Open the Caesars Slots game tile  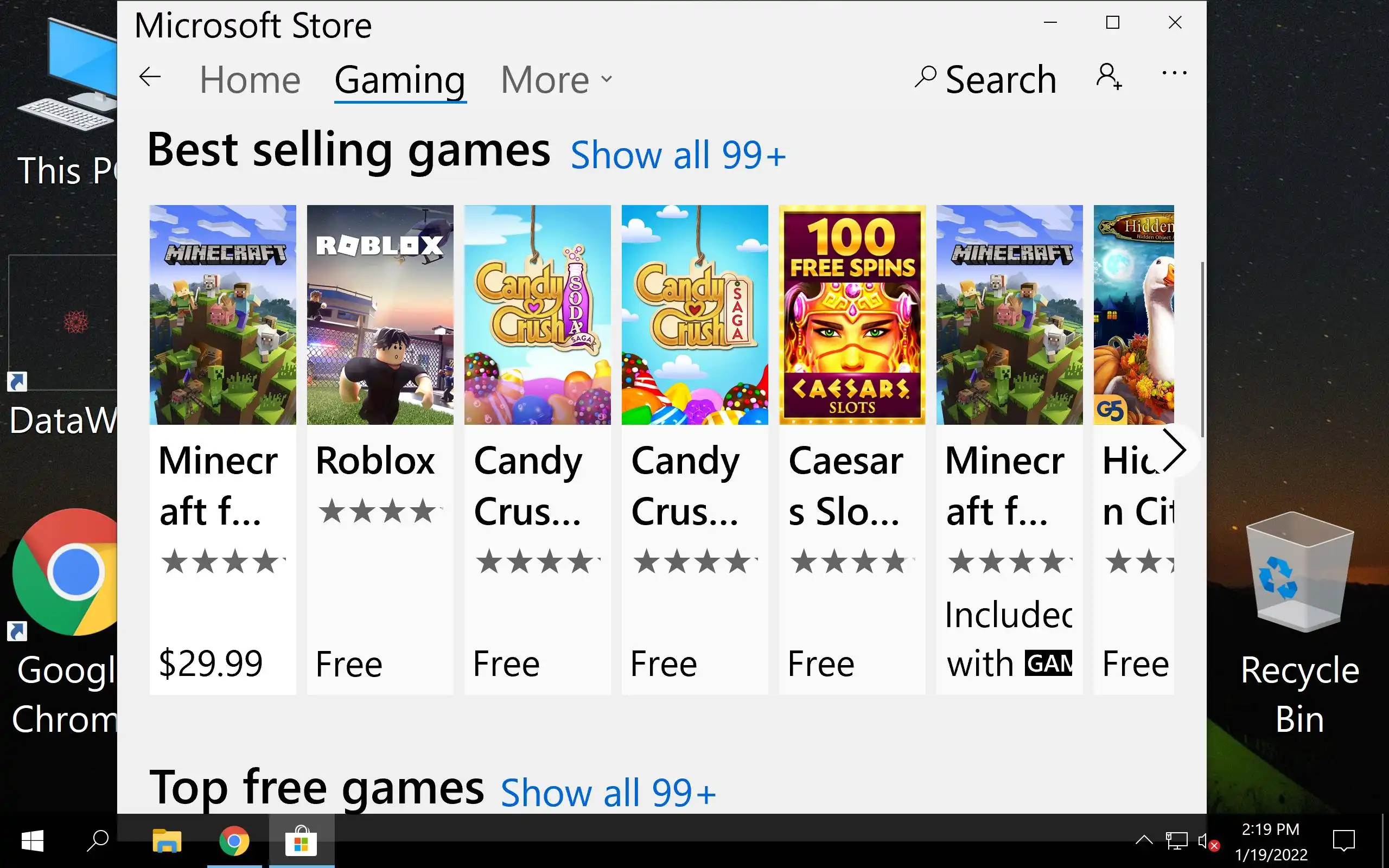coord(852,450)
